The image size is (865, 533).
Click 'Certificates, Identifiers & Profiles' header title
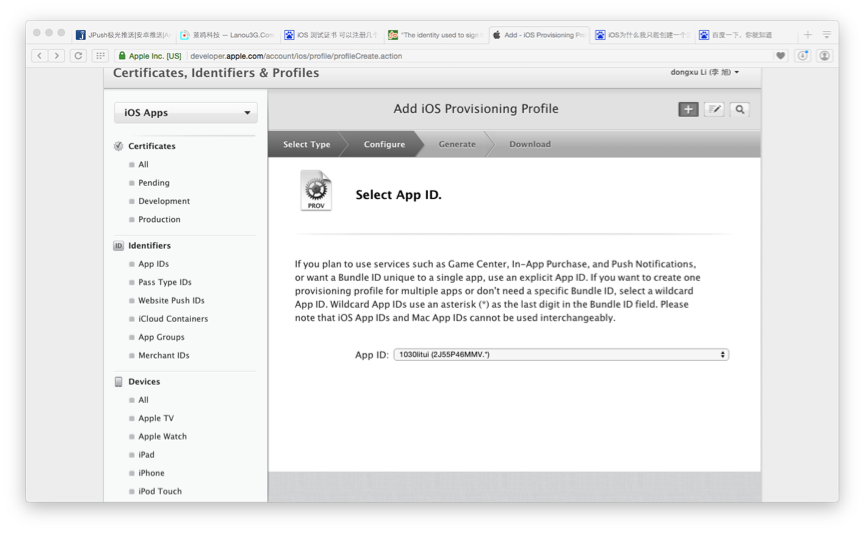click(x=216, y=73)
